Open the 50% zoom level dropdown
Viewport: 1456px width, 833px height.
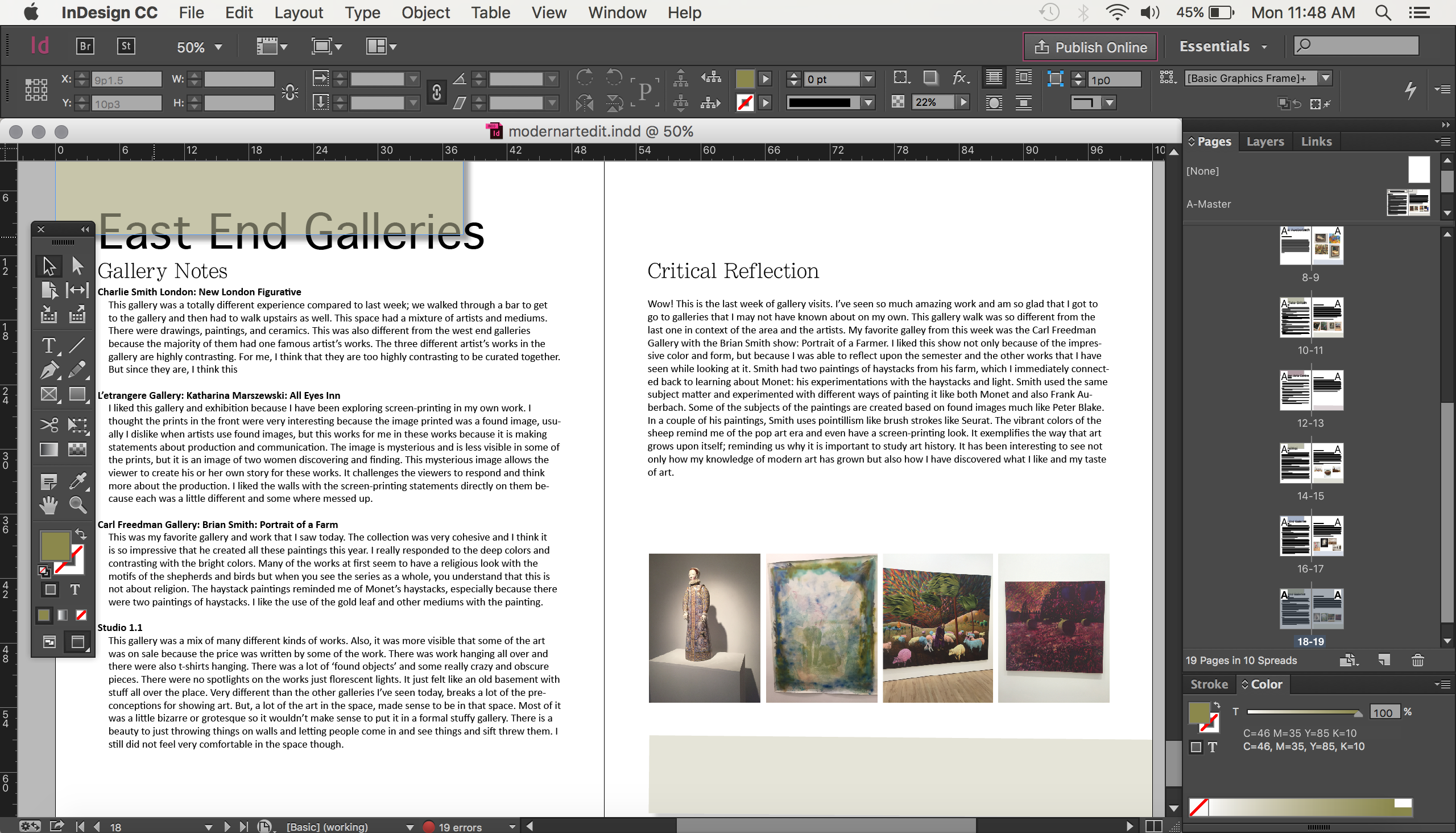click(218, 47)
